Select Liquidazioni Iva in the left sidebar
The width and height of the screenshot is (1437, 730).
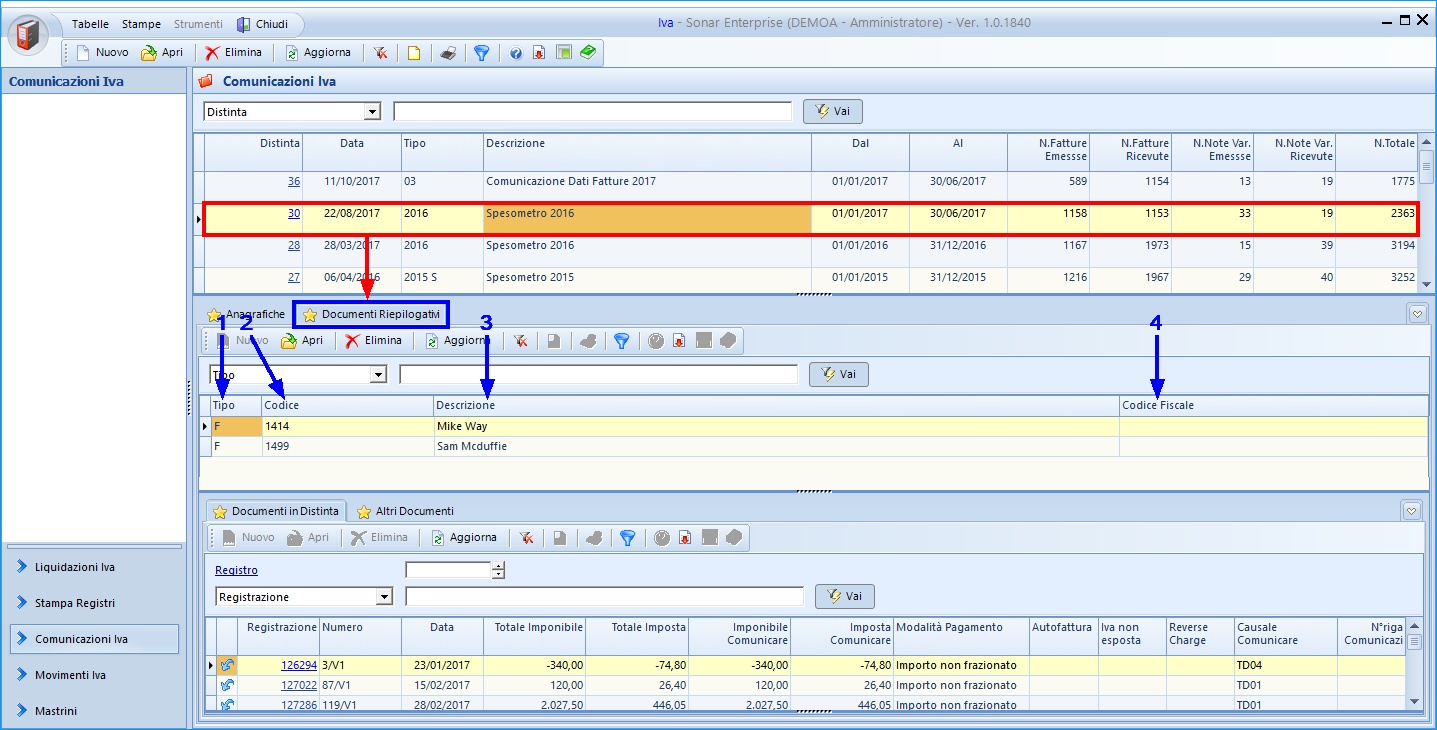(x=75, y=567)
